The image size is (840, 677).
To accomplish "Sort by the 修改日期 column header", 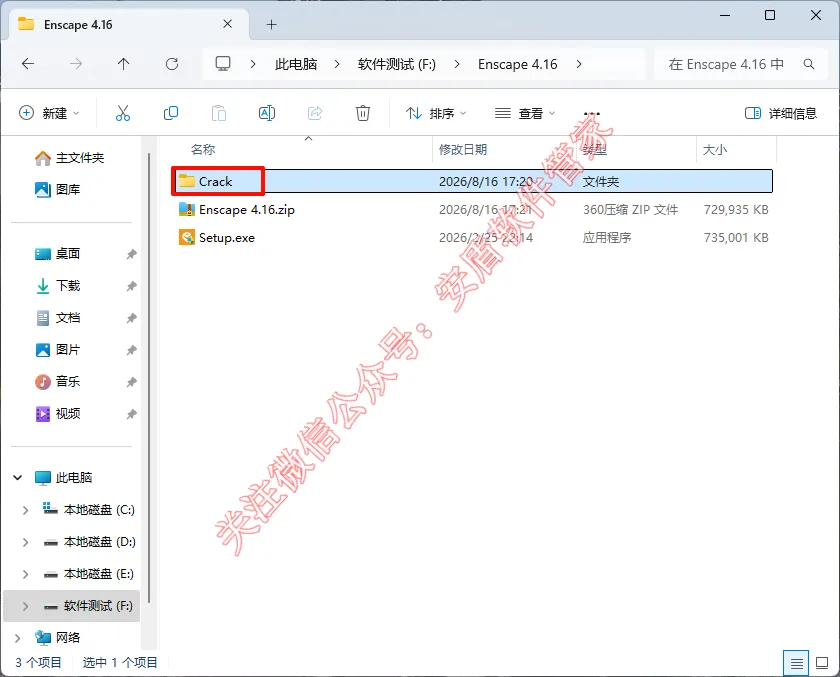I will coord(463,149).
